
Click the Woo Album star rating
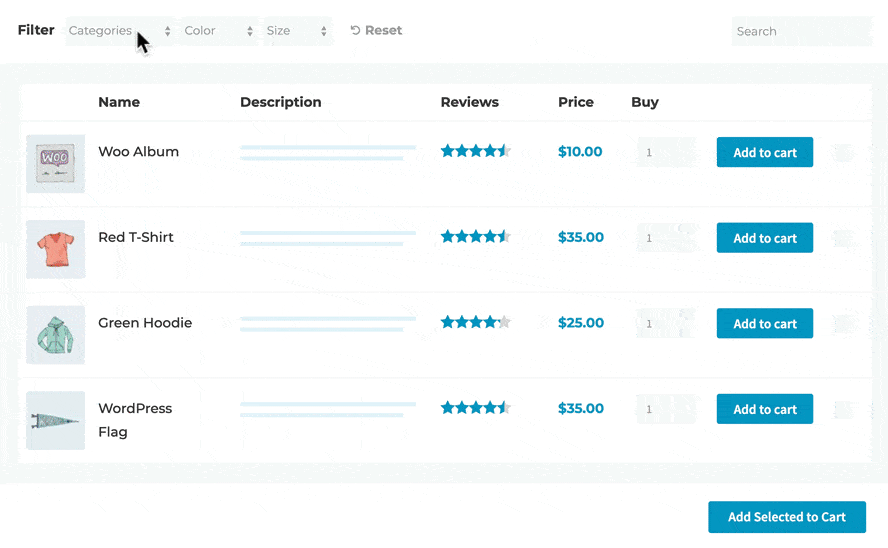(476, 151)
